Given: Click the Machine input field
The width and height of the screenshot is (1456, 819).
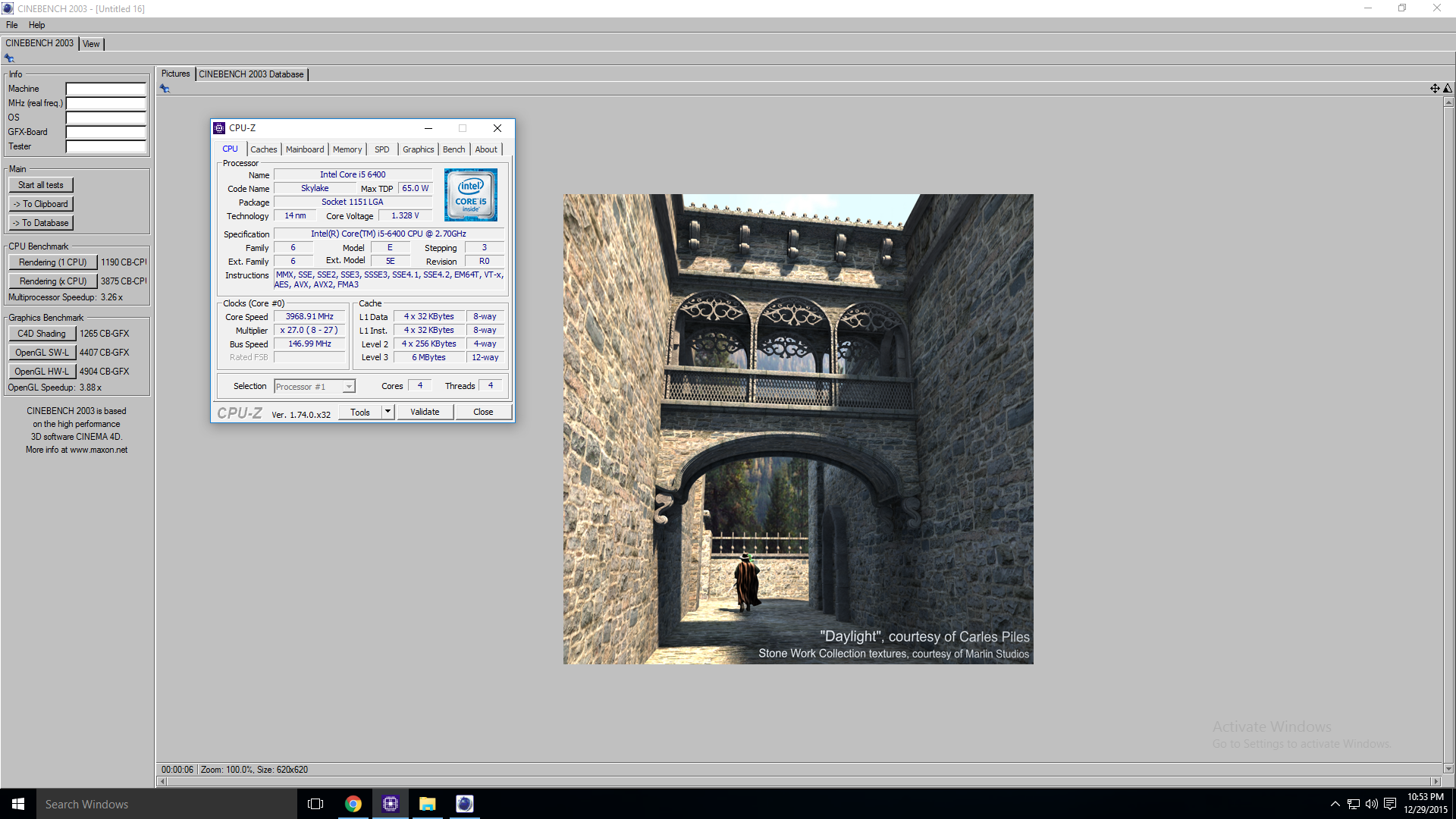Looking at the screenshot, I should click(105, 89).
